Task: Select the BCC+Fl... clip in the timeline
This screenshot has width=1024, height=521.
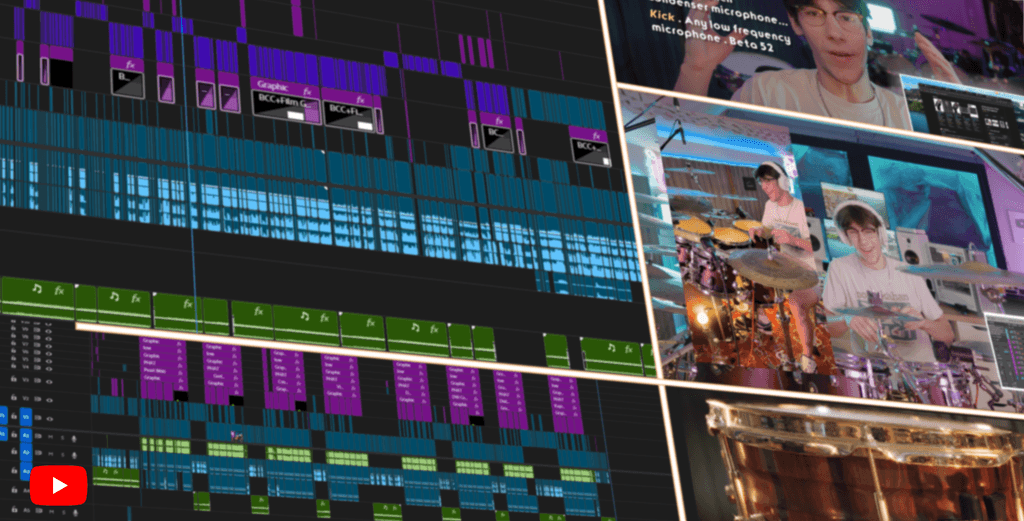Action: [x=350, y=116]
